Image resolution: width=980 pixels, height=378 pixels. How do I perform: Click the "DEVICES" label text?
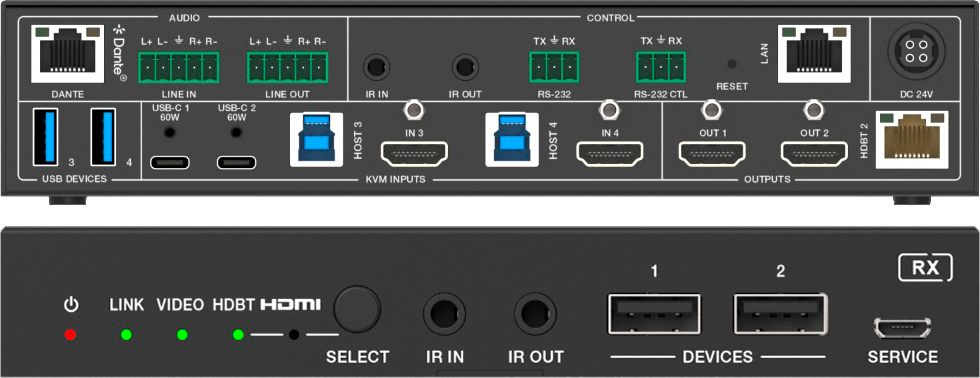point(718,357)
